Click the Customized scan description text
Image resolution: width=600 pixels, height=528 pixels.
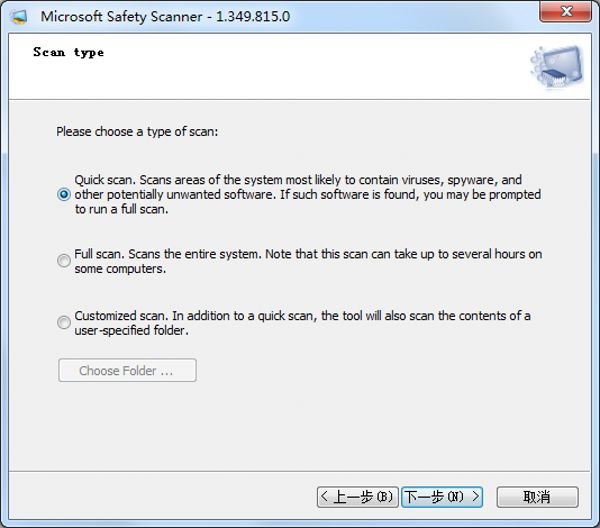point(302,323)
